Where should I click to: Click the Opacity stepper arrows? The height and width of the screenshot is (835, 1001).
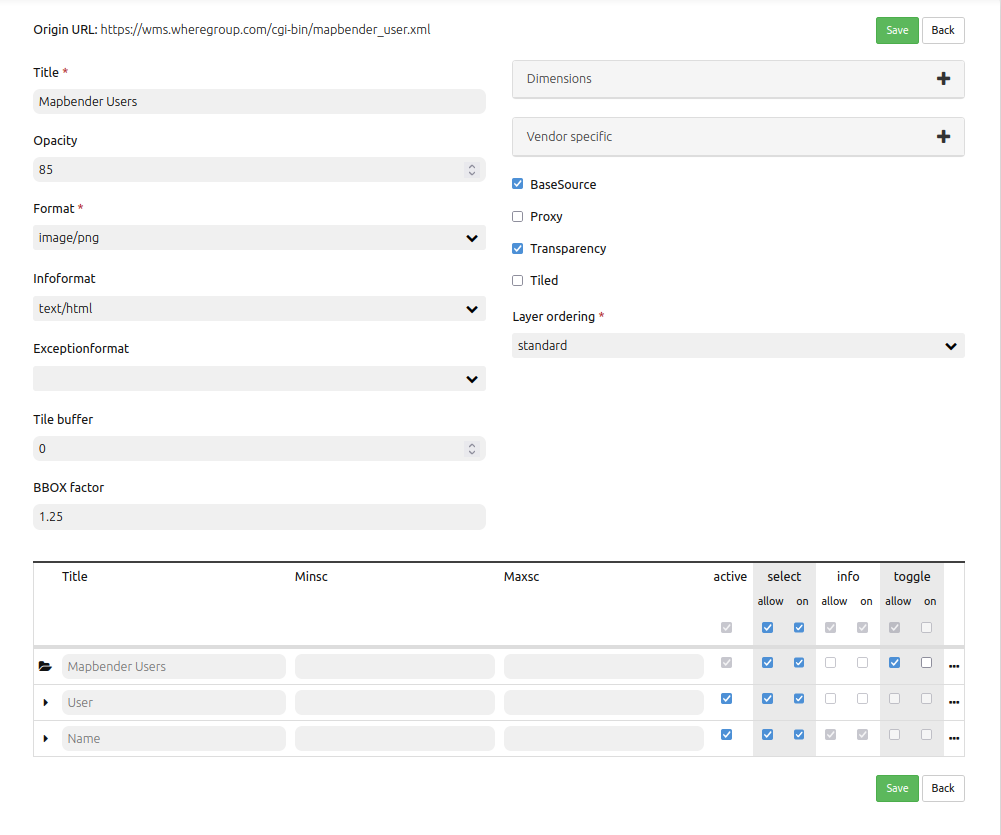472,170
